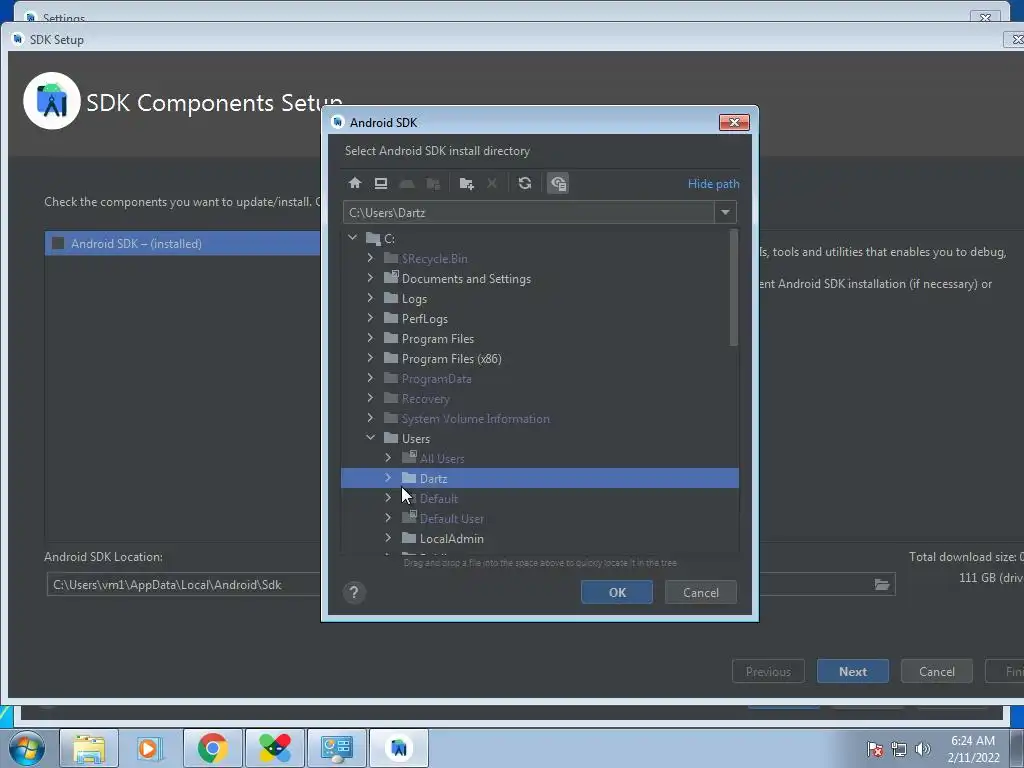
Task: Click the directory tree scrollbar
Action: pyautogui.click(x=733, y=287)
